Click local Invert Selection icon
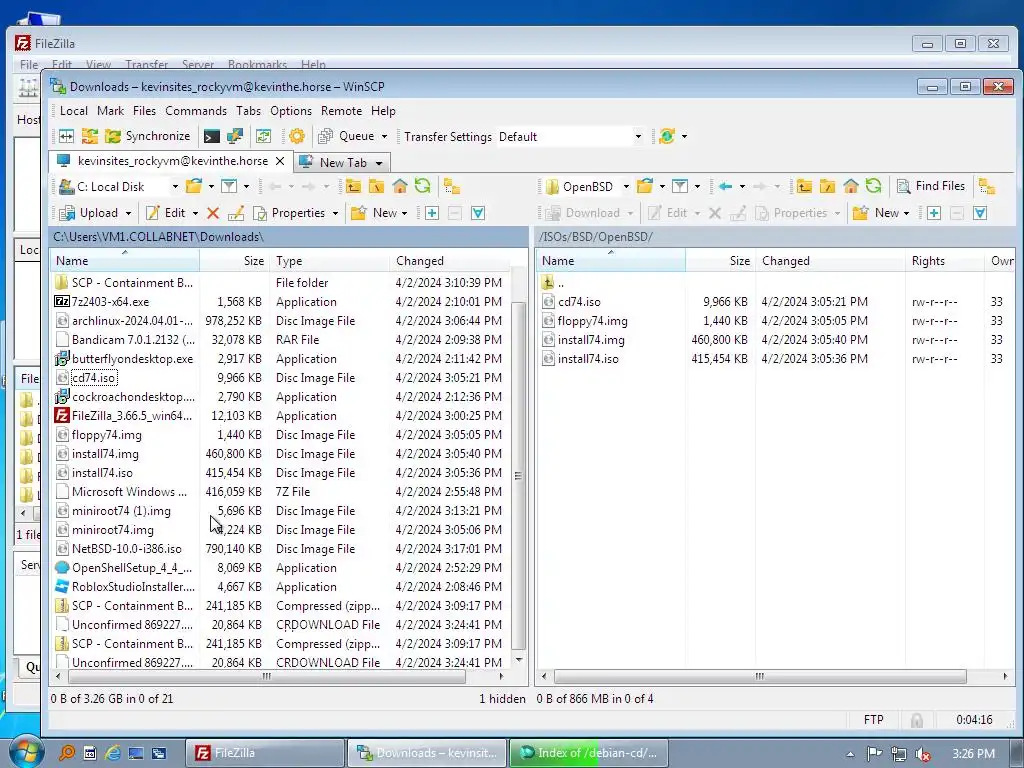This screenshot has width=1024, height=768. point(478,213)
